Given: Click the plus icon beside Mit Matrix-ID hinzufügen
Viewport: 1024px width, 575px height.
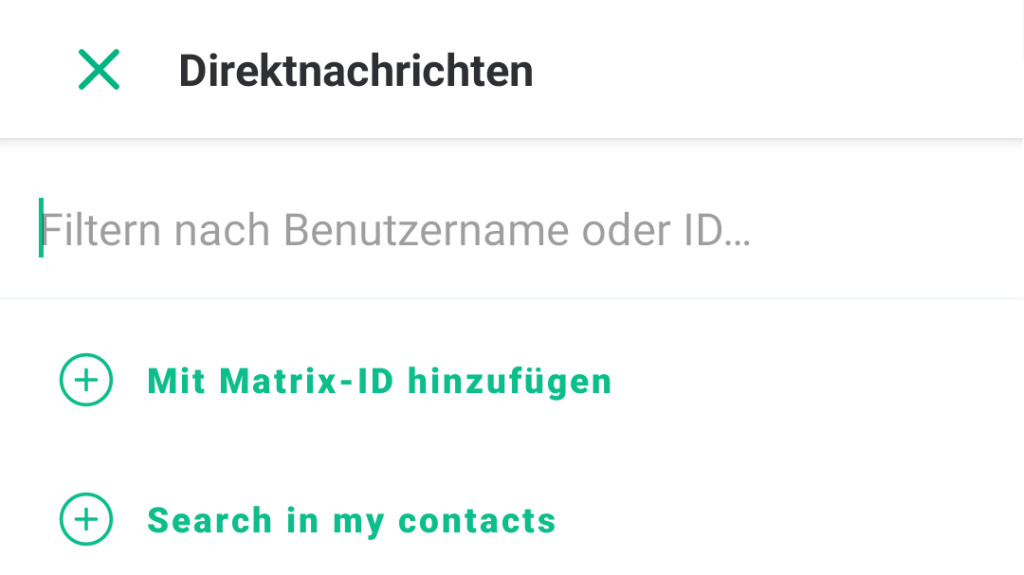Looking at the screenshot, I should (x=86, y=380).
